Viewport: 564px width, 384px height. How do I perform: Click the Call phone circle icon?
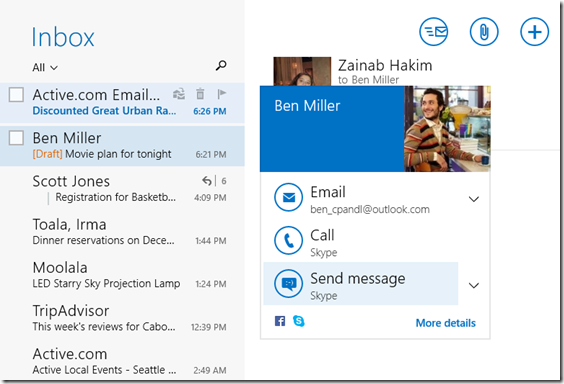point(288,240)
